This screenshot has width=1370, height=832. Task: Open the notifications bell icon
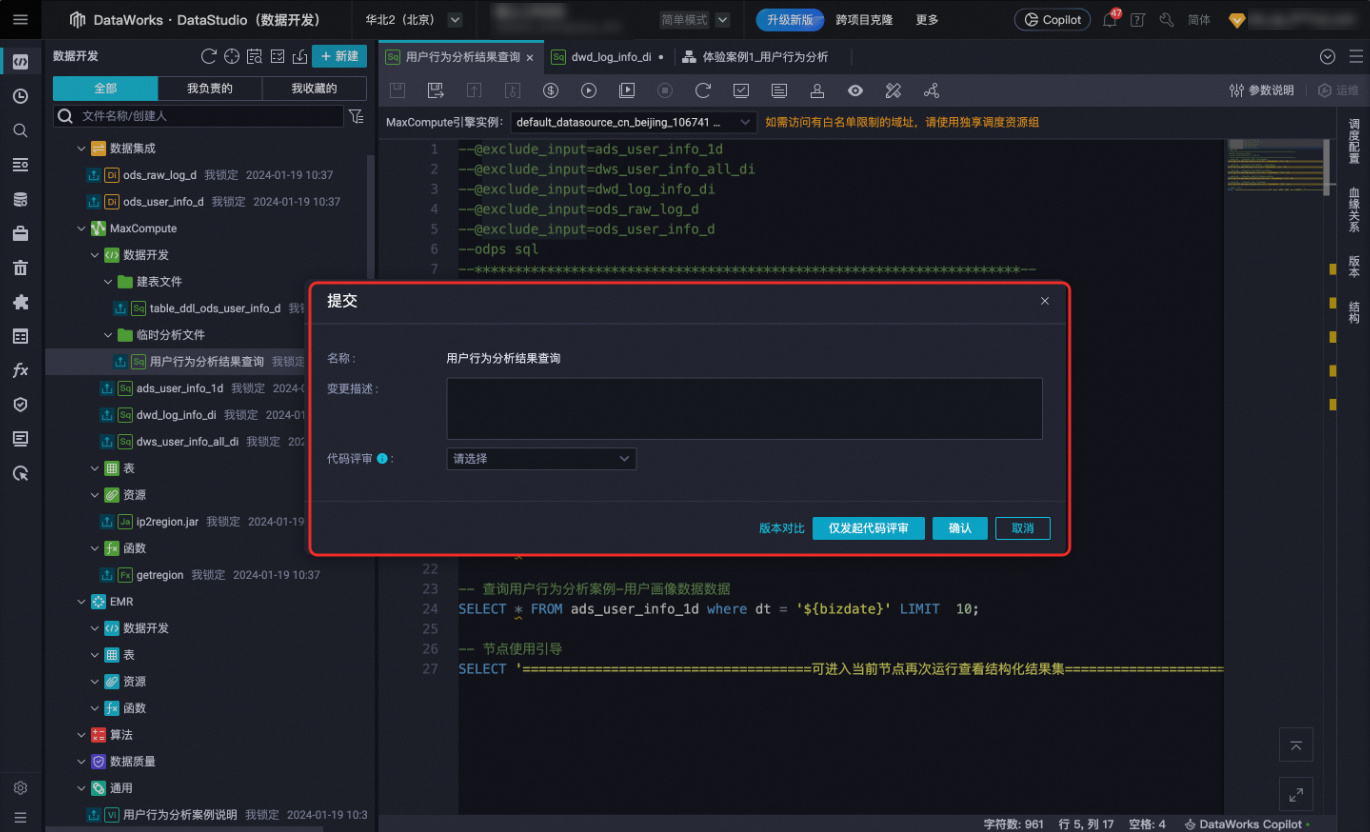click(1109, 20)
